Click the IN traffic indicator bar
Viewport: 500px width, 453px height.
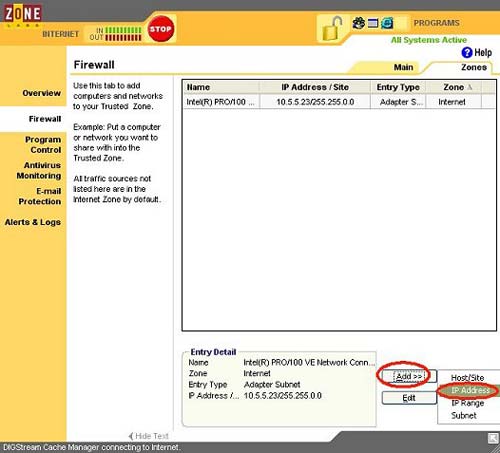(123, 30)
